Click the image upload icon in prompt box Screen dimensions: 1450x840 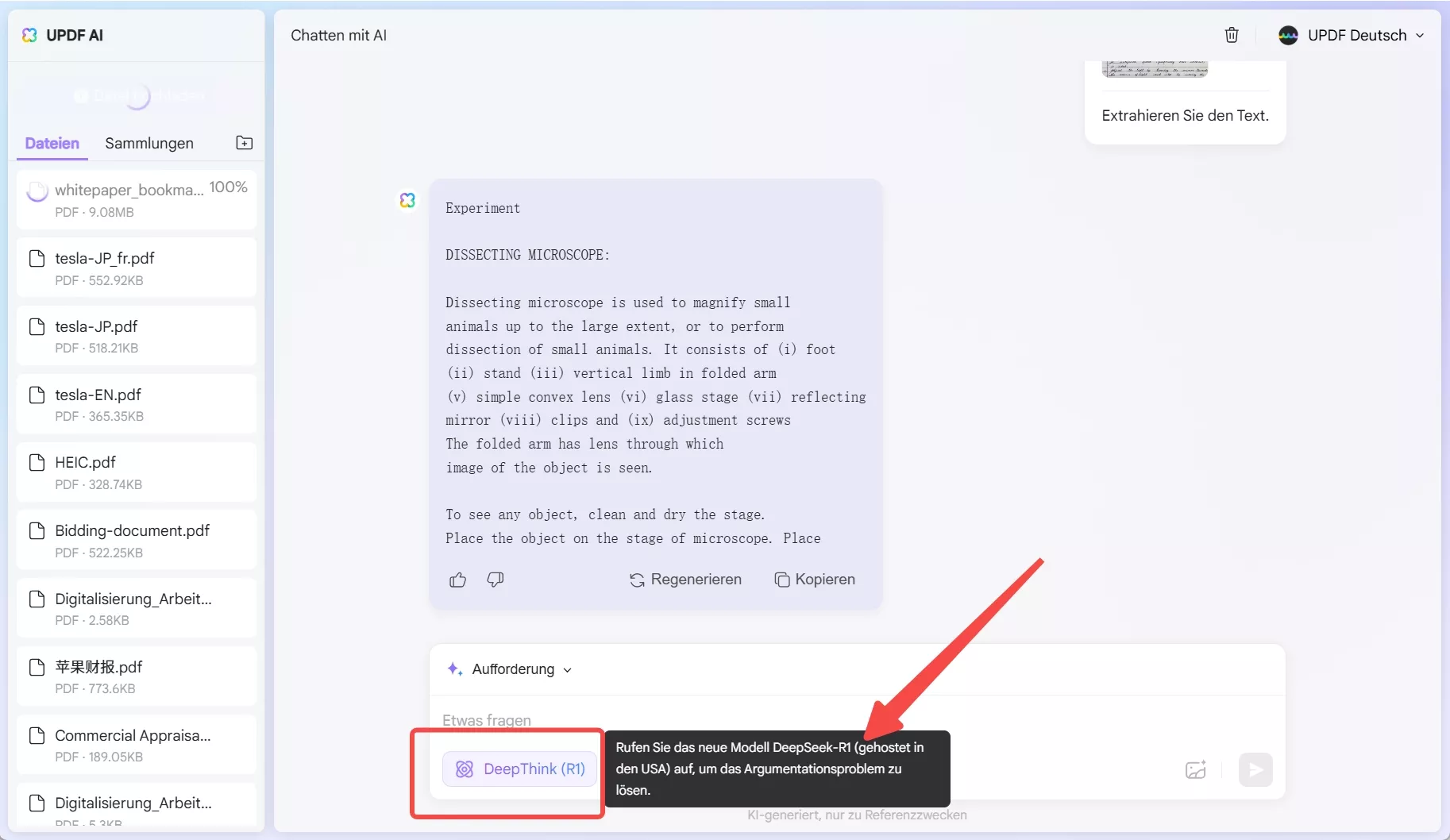(x=1196, y=769)
